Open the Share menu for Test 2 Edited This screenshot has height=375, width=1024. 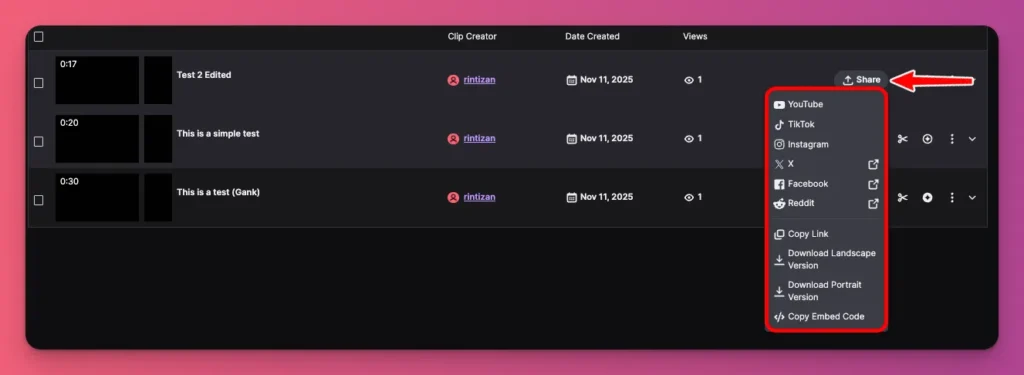point(861,80)
